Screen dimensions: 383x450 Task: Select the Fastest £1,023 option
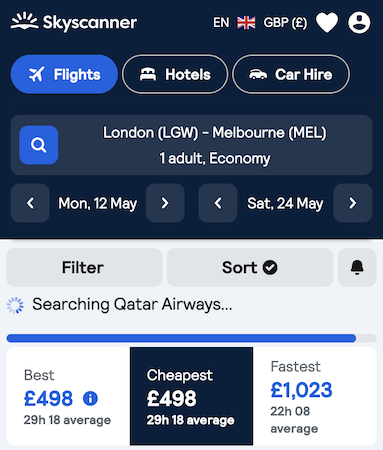point(314,396)
